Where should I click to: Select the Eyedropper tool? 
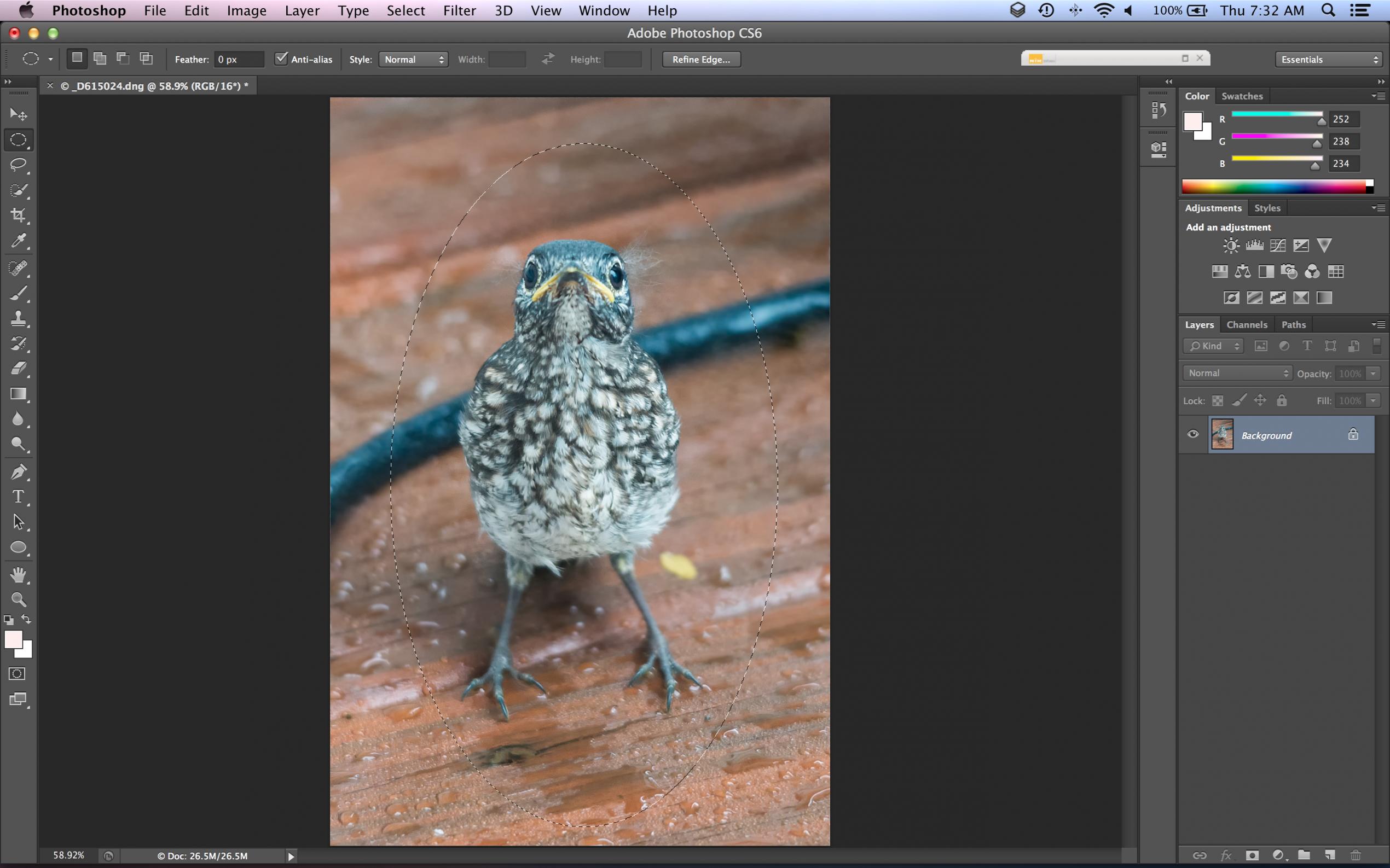19,241
